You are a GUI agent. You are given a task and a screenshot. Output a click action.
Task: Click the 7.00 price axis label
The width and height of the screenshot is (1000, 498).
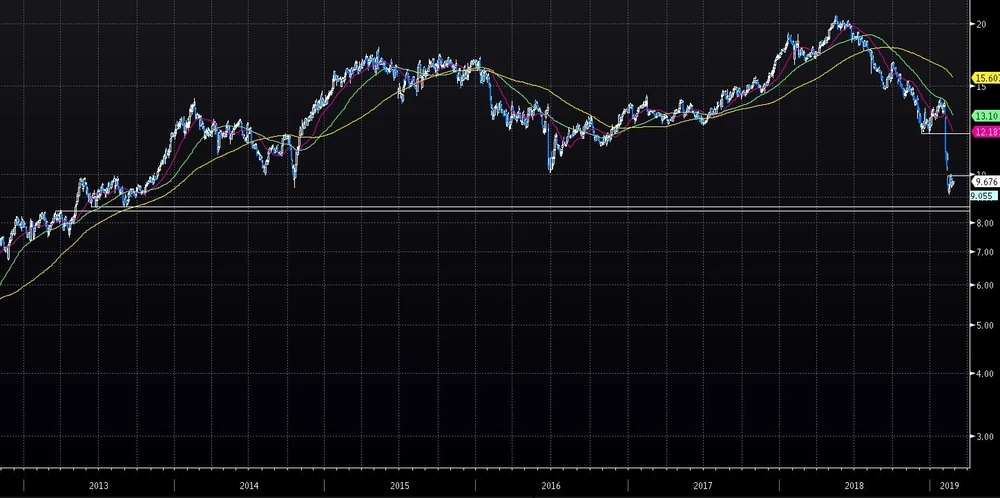click(984, 254)
